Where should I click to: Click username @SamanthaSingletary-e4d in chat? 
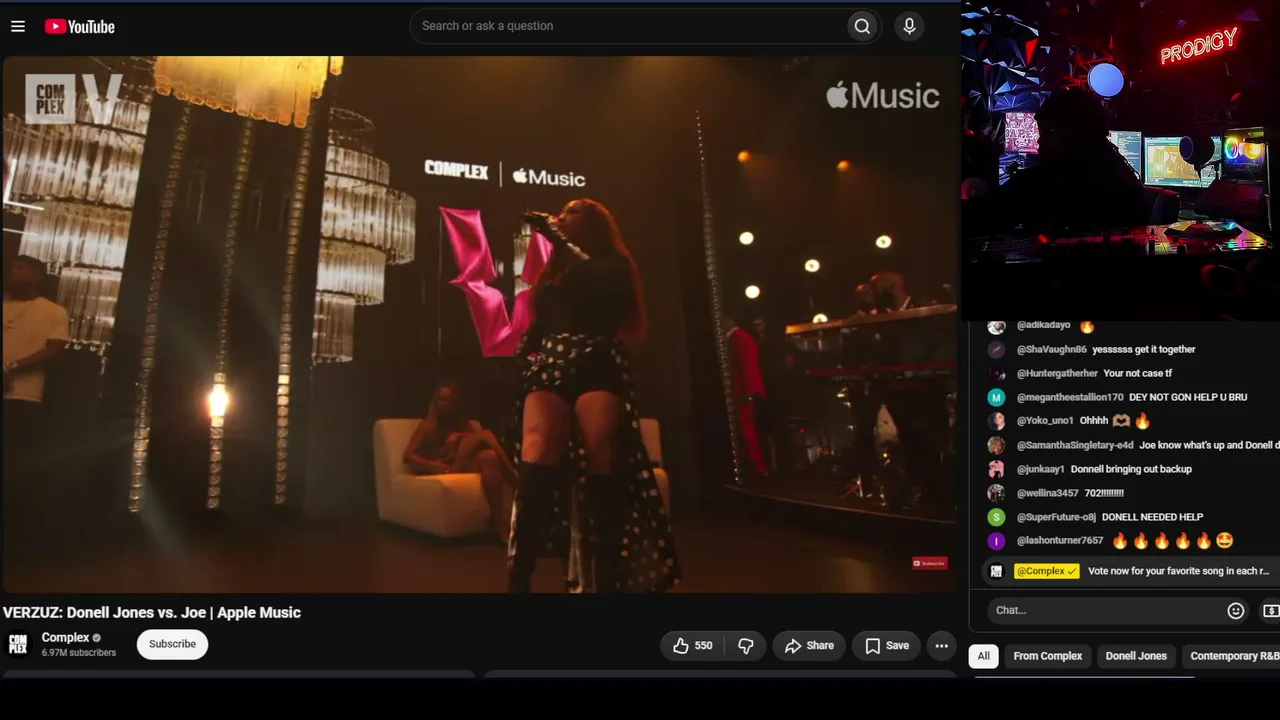click(x=1075, y=445)
